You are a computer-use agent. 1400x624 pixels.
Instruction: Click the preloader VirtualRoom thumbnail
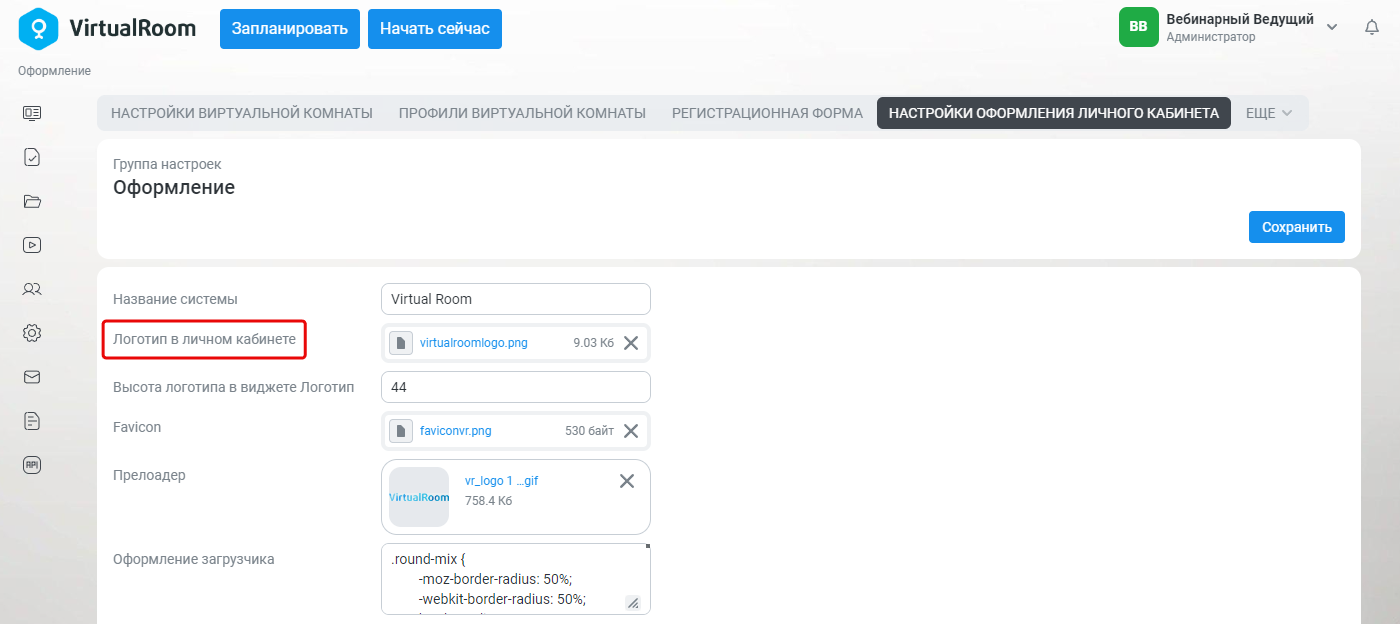pyautogui.click(x=419, y=497)
